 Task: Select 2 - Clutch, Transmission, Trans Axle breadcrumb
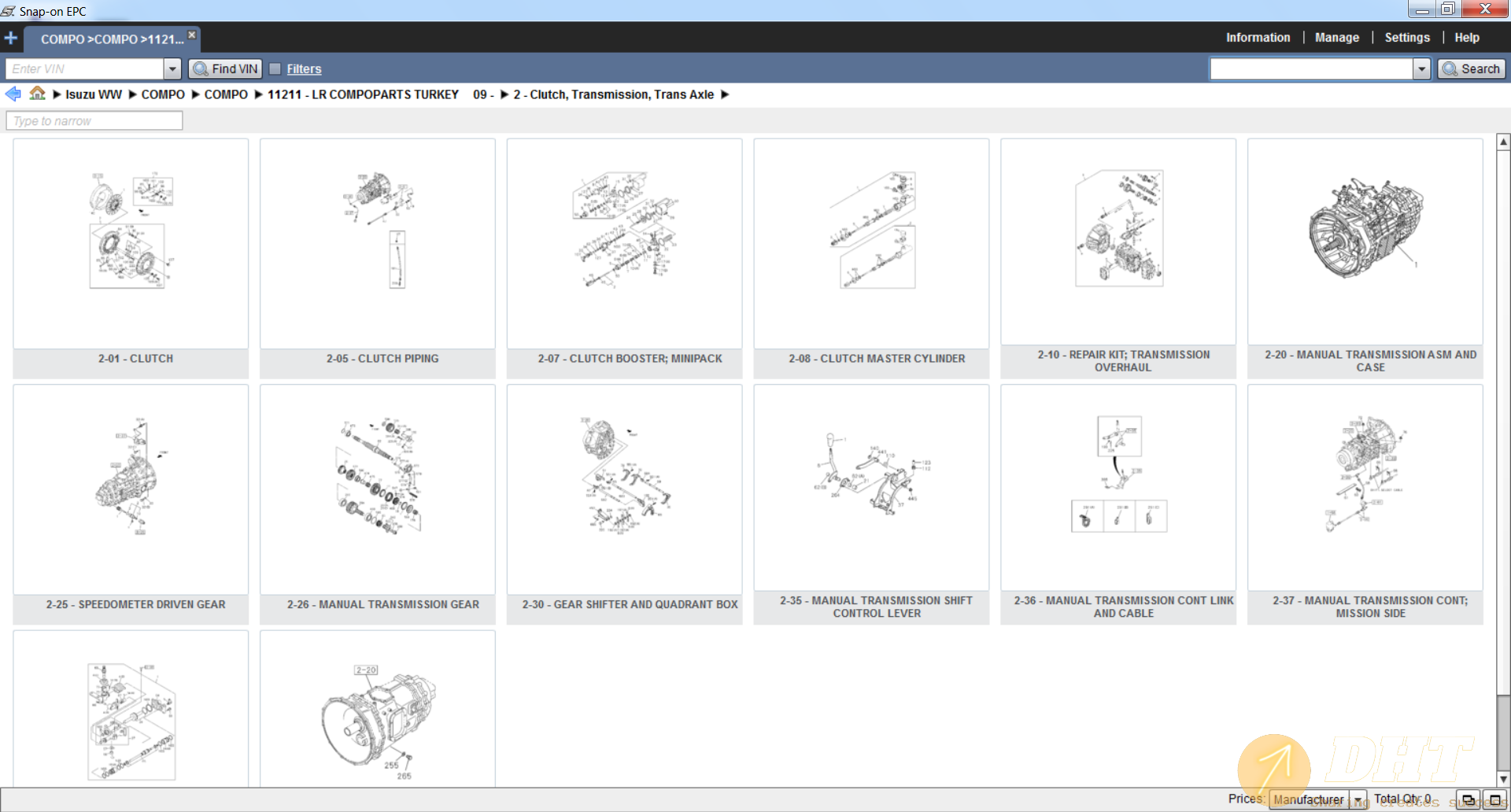pyautogui.click(x=614, y=94)
